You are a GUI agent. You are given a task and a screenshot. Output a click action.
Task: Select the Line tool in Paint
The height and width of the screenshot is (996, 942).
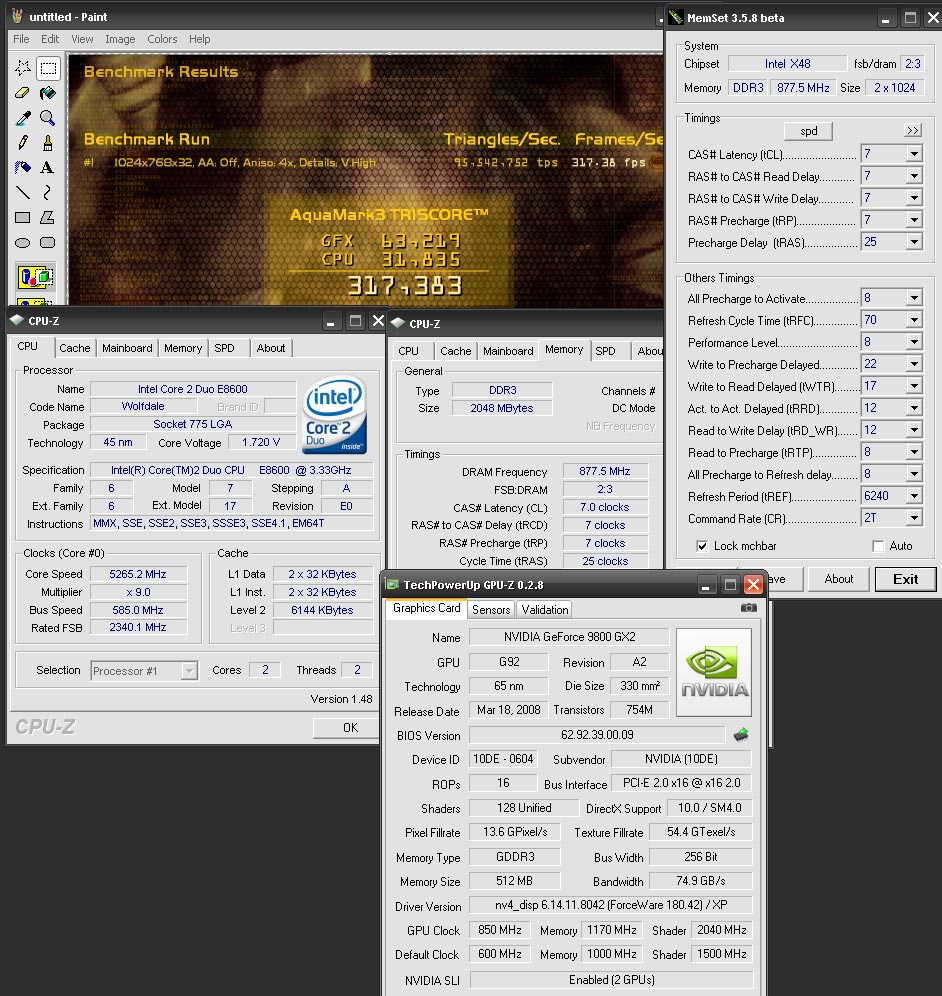pos(23,192)
